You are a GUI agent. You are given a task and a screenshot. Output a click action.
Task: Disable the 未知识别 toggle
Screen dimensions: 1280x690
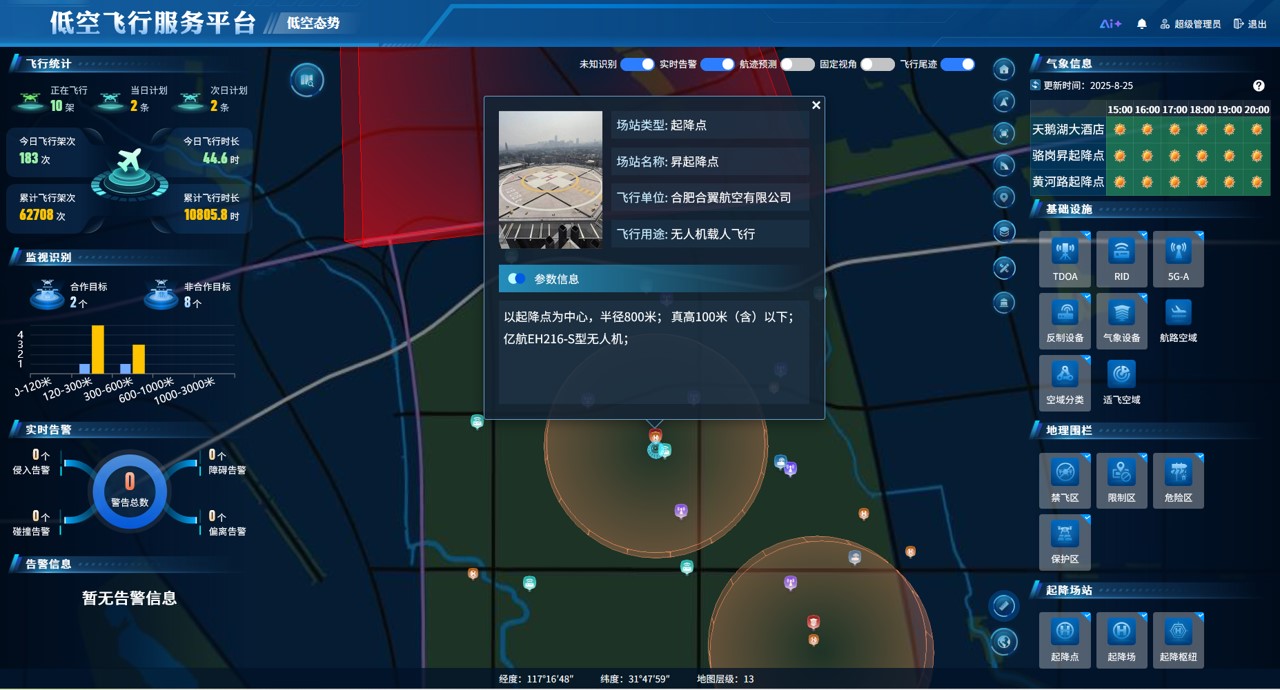coord(637,64)
